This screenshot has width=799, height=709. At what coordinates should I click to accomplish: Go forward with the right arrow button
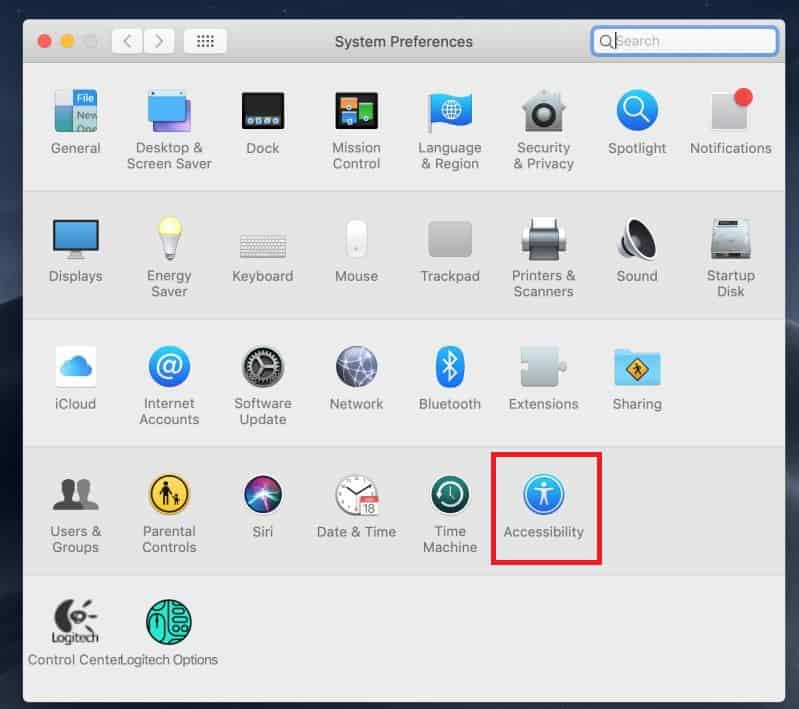pos(159,41)
